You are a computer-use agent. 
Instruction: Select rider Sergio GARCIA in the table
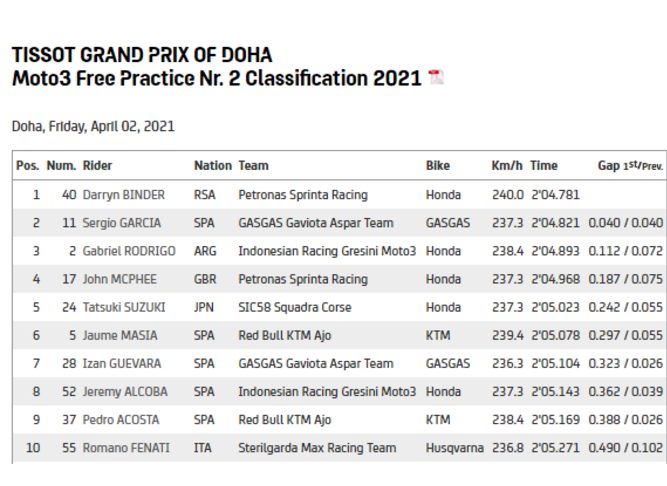pyautogui.click(x=121, y=223)
